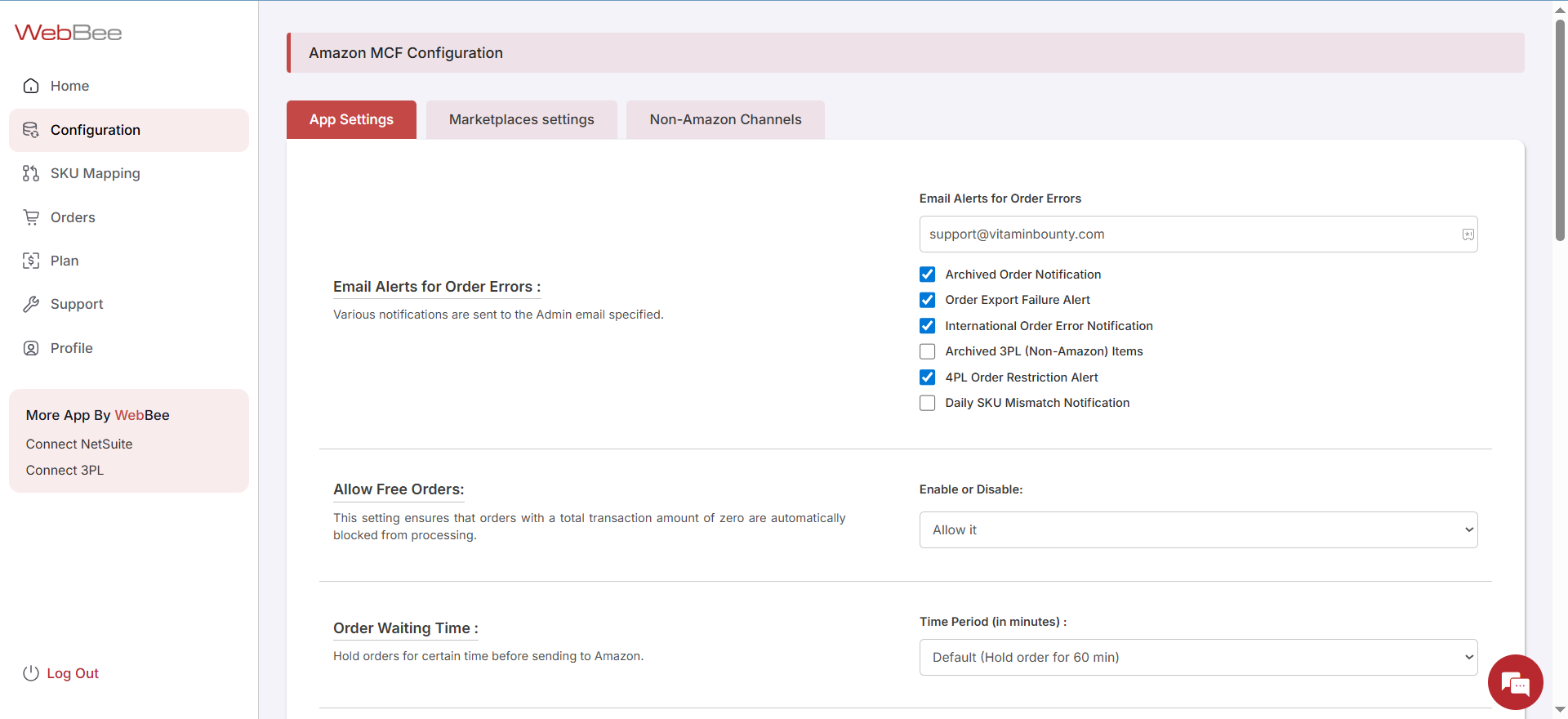Switch to Marketplaces settings tab
This screenshot has height=719, width=1568.
tap(521, 119)
